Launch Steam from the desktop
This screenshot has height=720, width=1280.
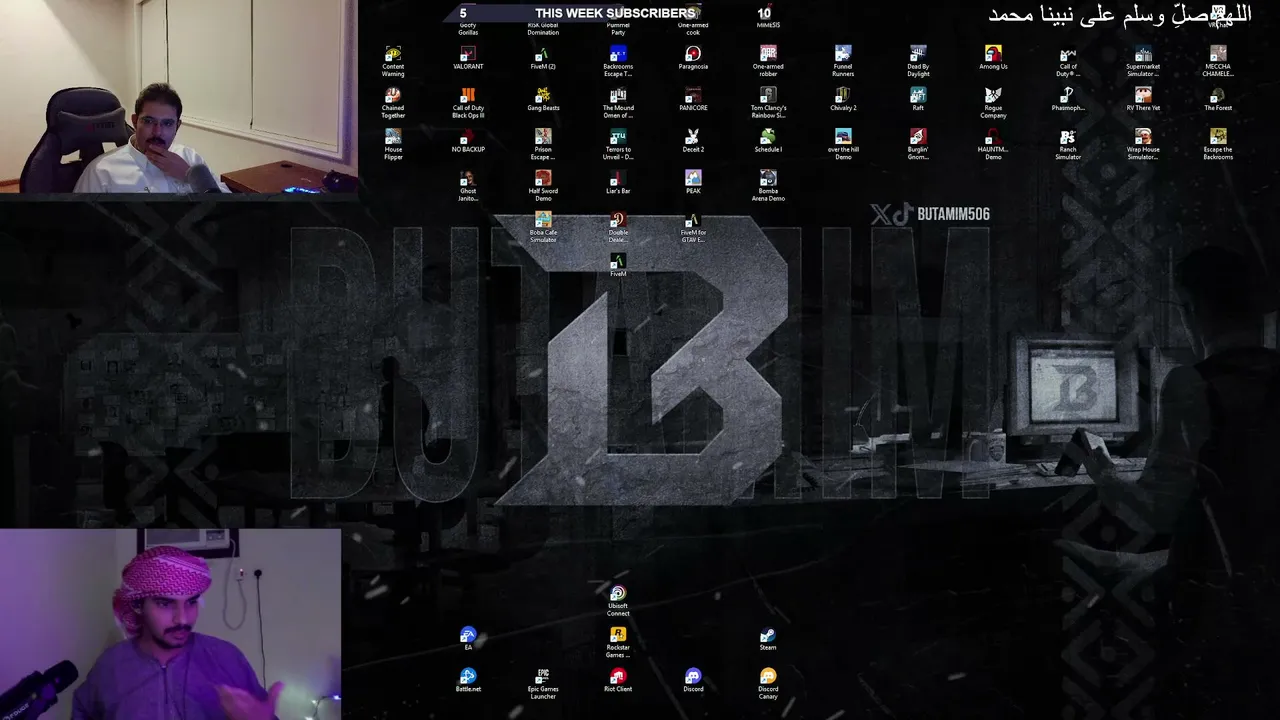[768, 639]
